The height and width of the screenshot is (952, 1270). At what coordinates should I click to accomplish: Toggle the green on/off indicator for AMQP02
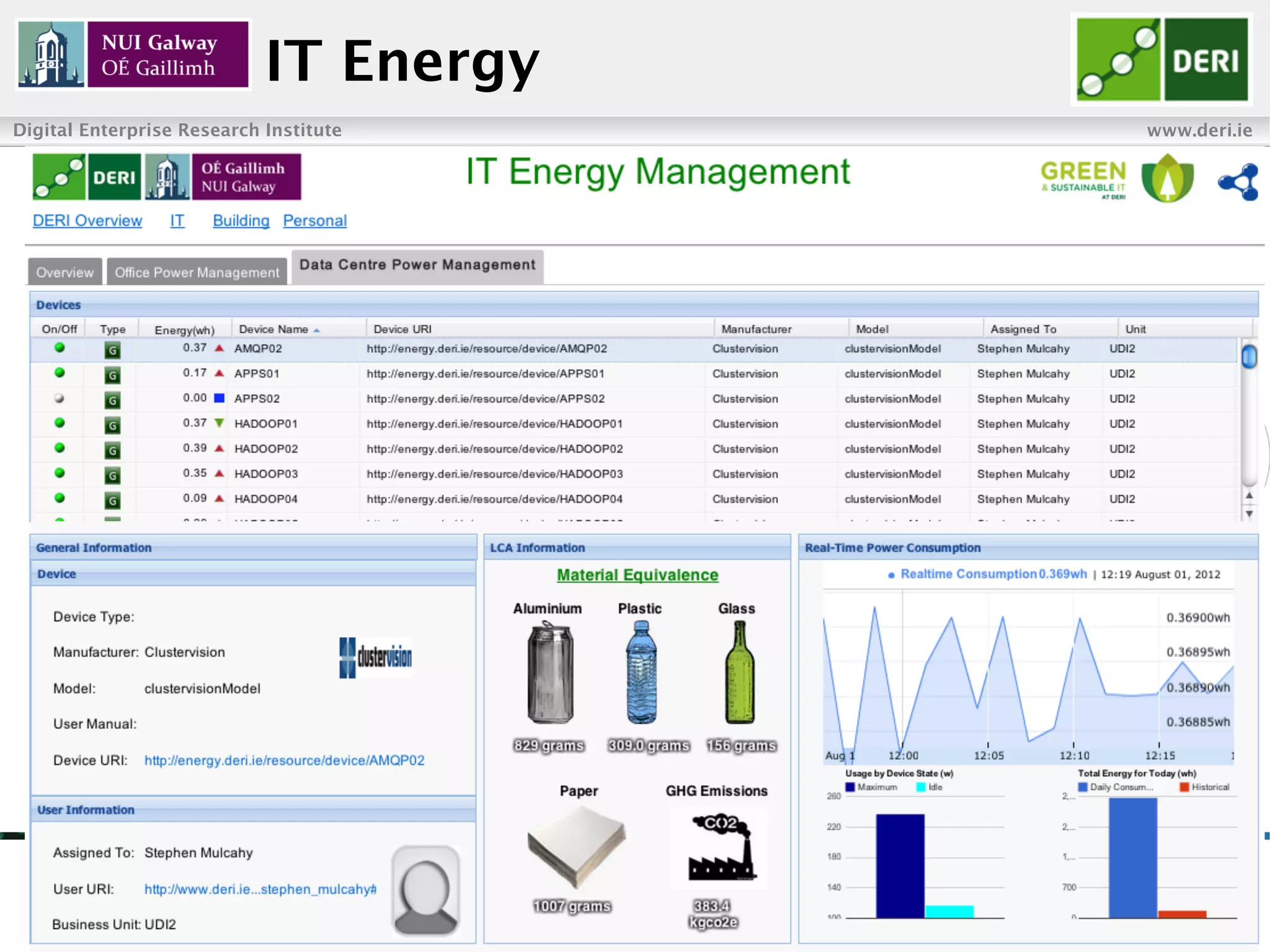pos(60,348)
